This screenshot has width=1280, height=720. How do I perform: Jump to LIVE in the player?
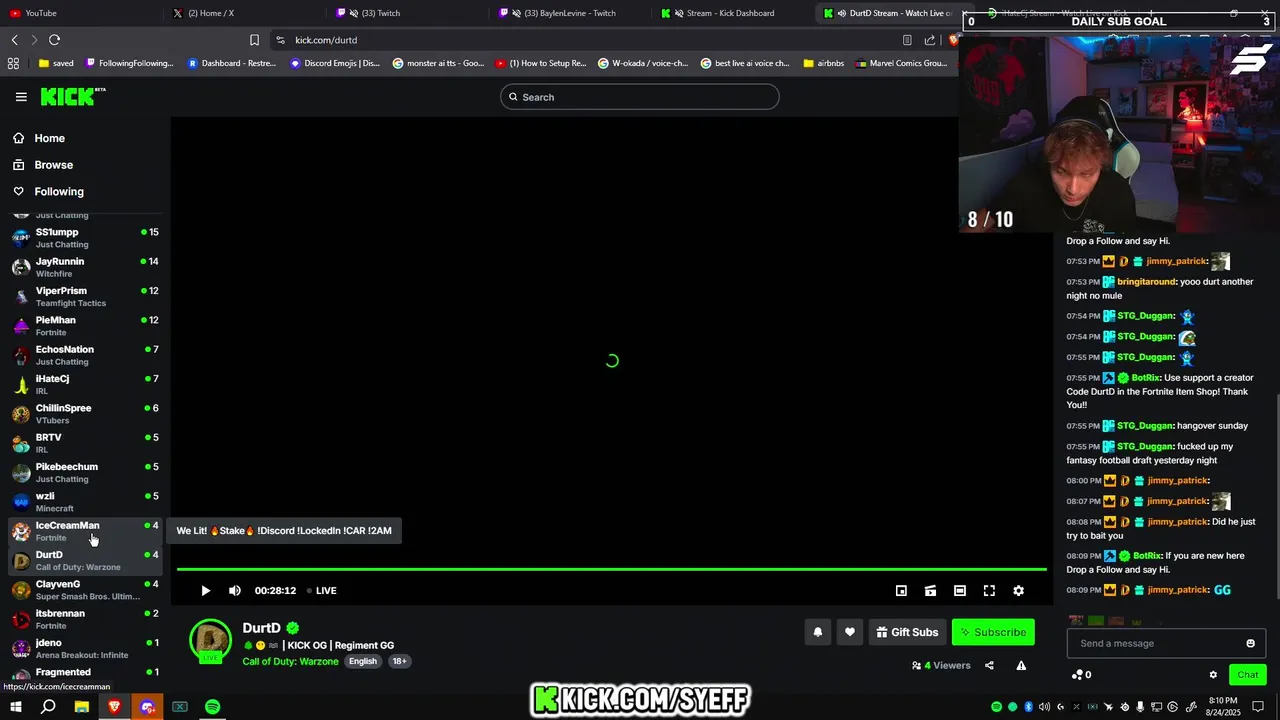point(322,591)
